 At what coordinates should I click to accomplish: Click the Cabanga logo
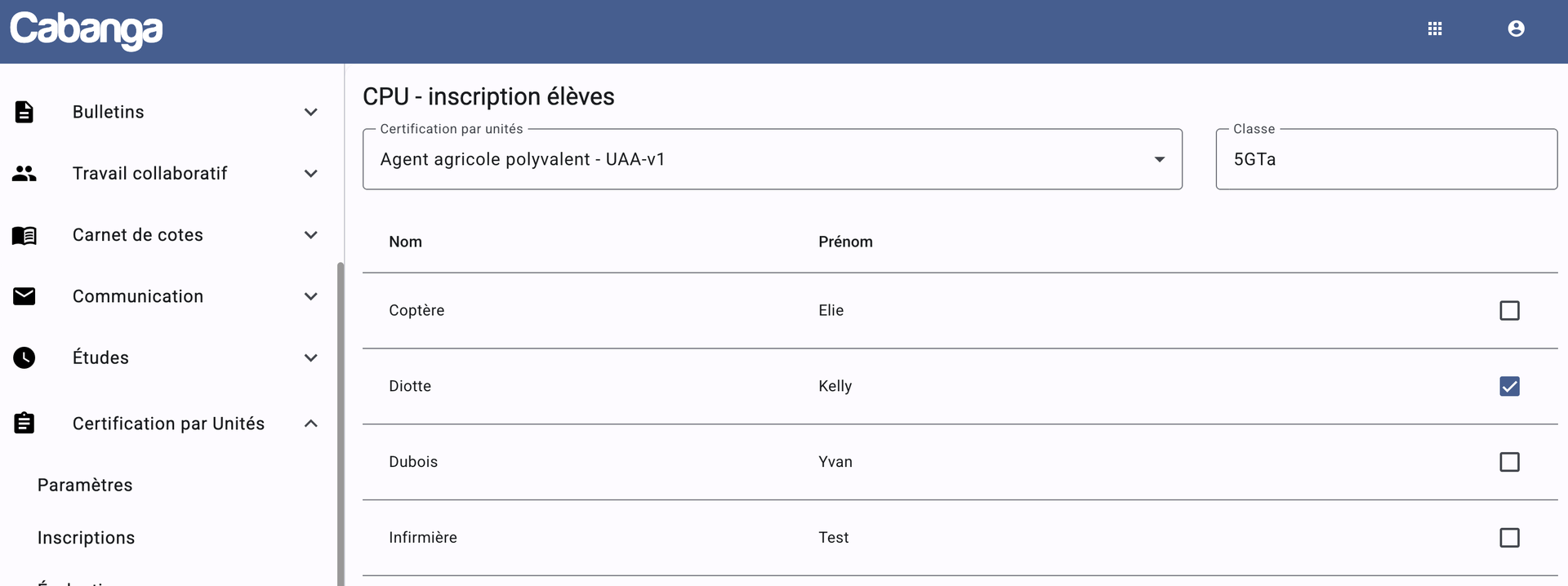(86, 30)
